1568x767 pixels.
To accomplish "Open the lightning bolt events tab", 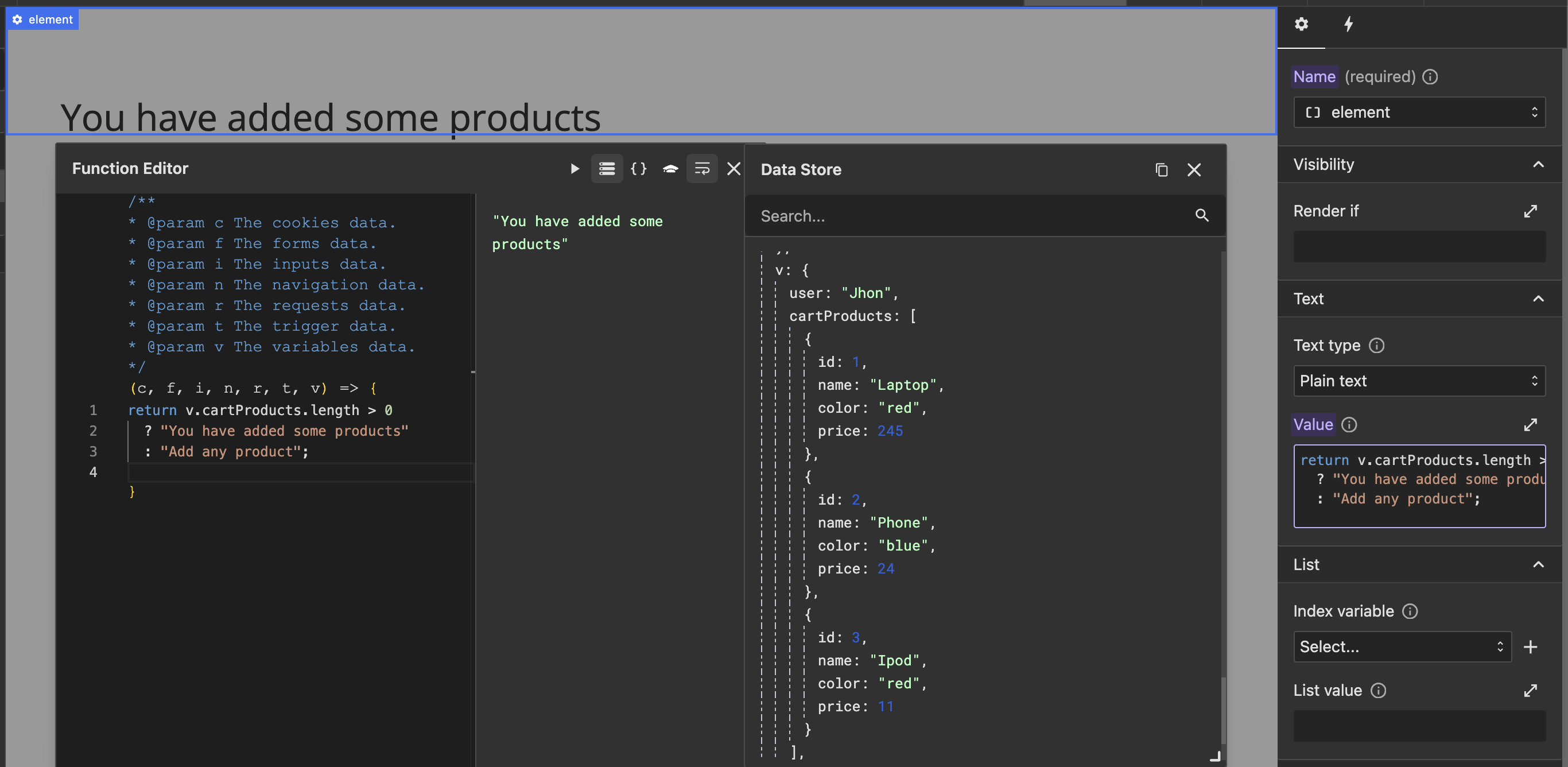I will pyautogui.click(x=1349, y=24).
